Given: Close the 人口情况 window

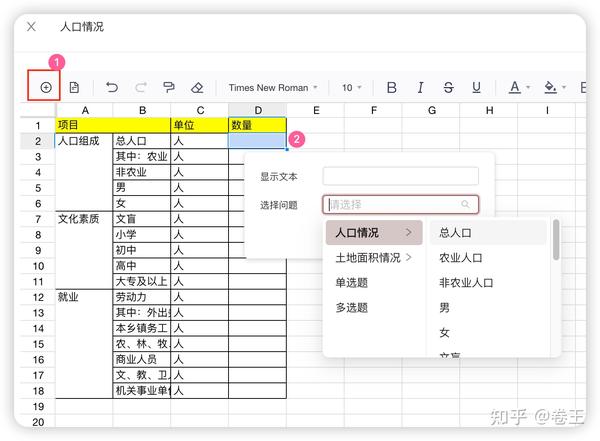Looking at the screenshot, I should (x=31, y=26).
